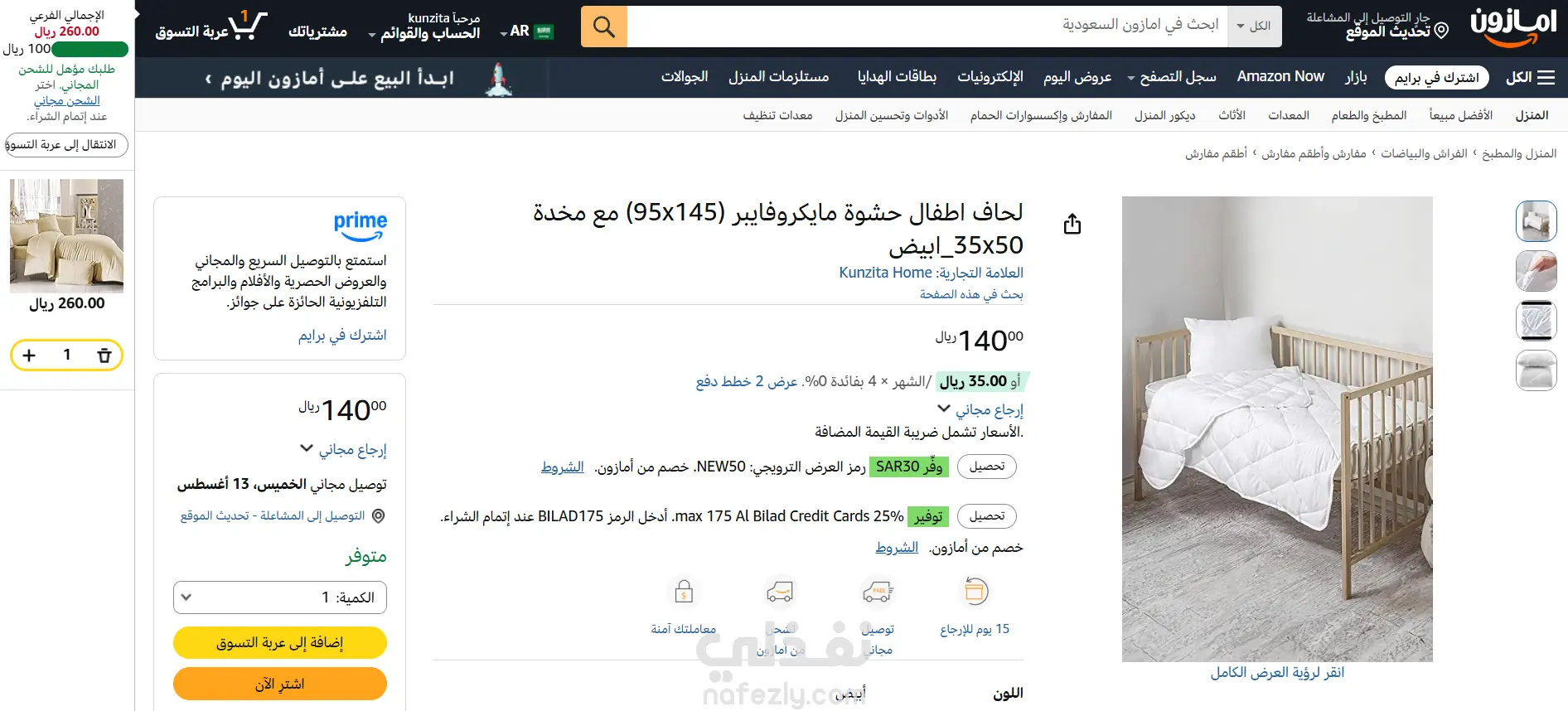
Task: Open الفراش والبياضات breadcrumb link
Action: pyautogui.click(x=1424, y=153)
